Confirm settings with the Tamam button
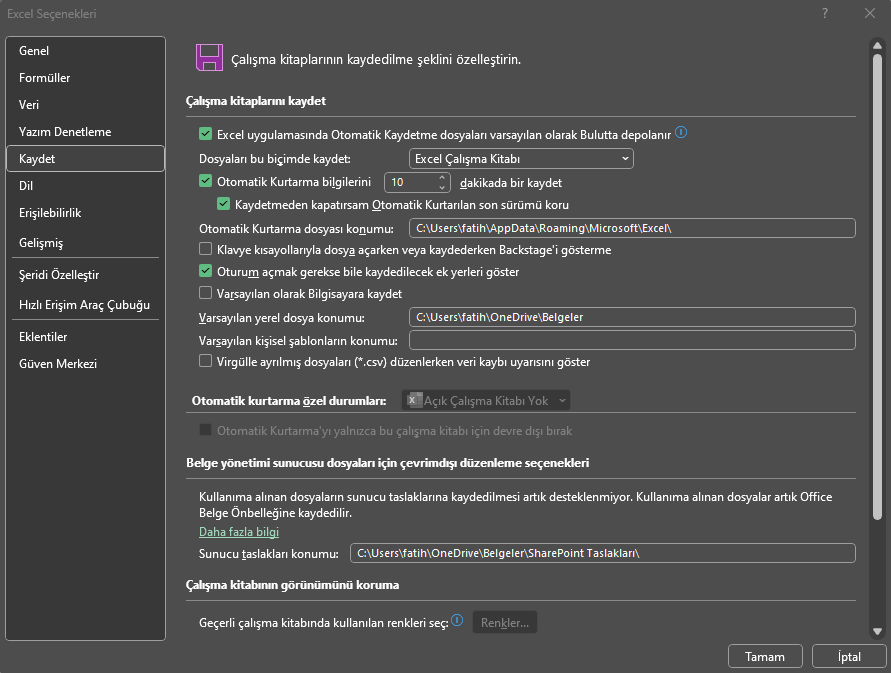 (765, 656)
